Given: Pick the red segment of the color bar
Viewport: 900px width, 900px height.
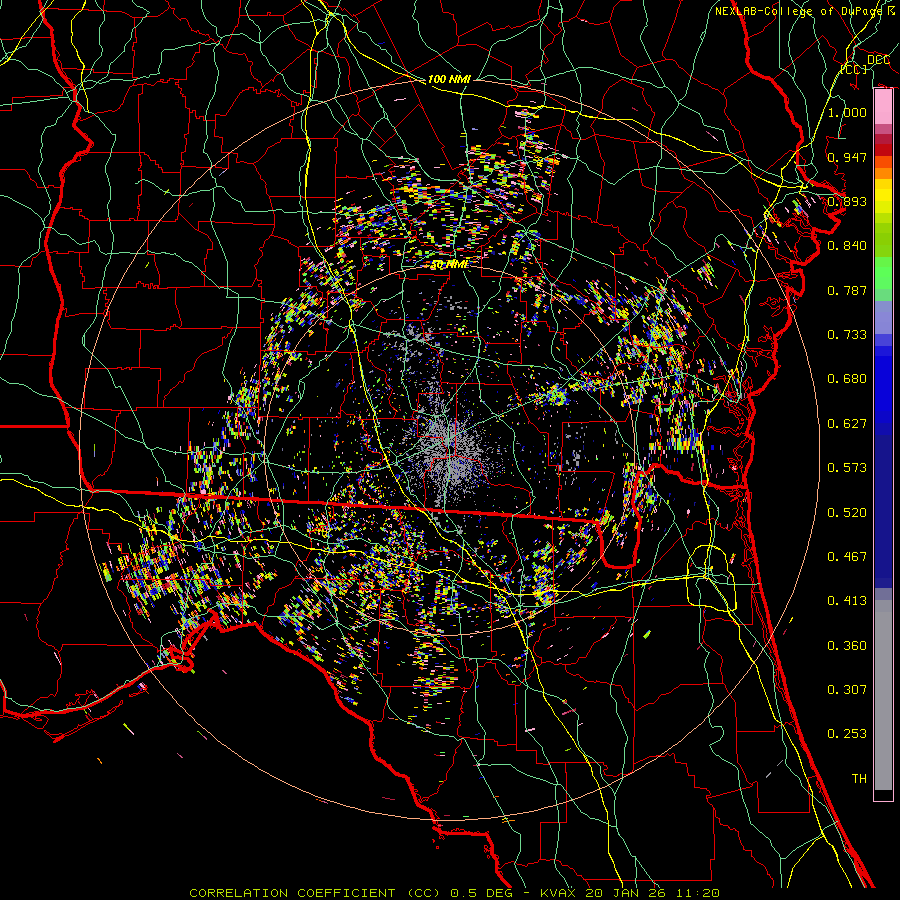Looking at the screenshot, I should tap(883, 149).
